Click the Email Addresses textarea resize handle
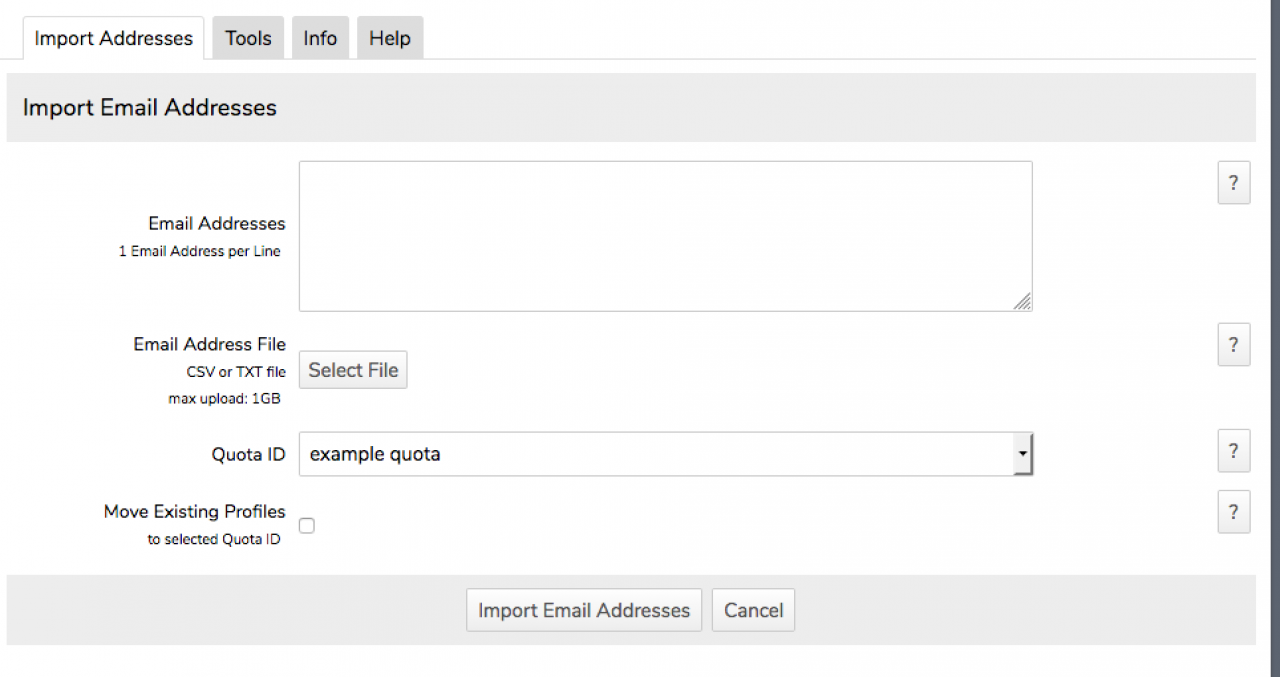 click(1022, 301)
